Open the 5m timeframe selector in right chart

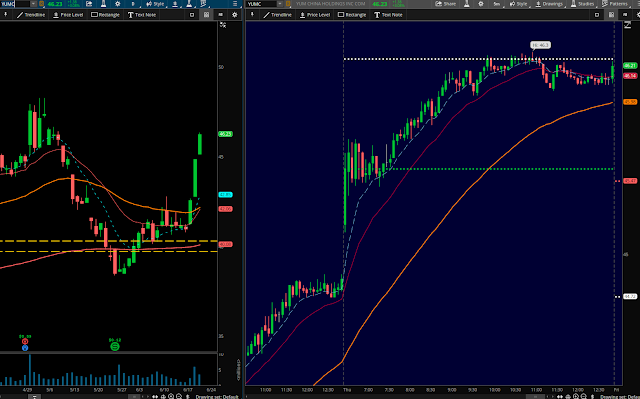tap(497, 4)
